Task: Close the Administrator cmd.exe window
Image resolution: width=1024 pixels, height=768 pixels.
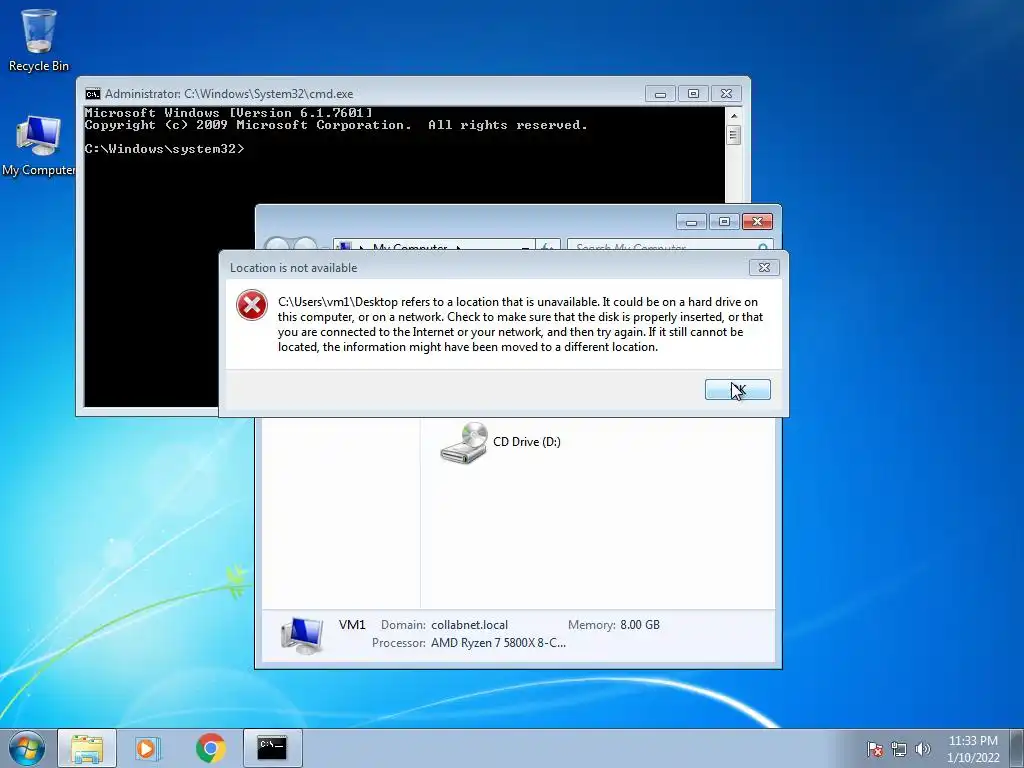Action: click(726, 94)
